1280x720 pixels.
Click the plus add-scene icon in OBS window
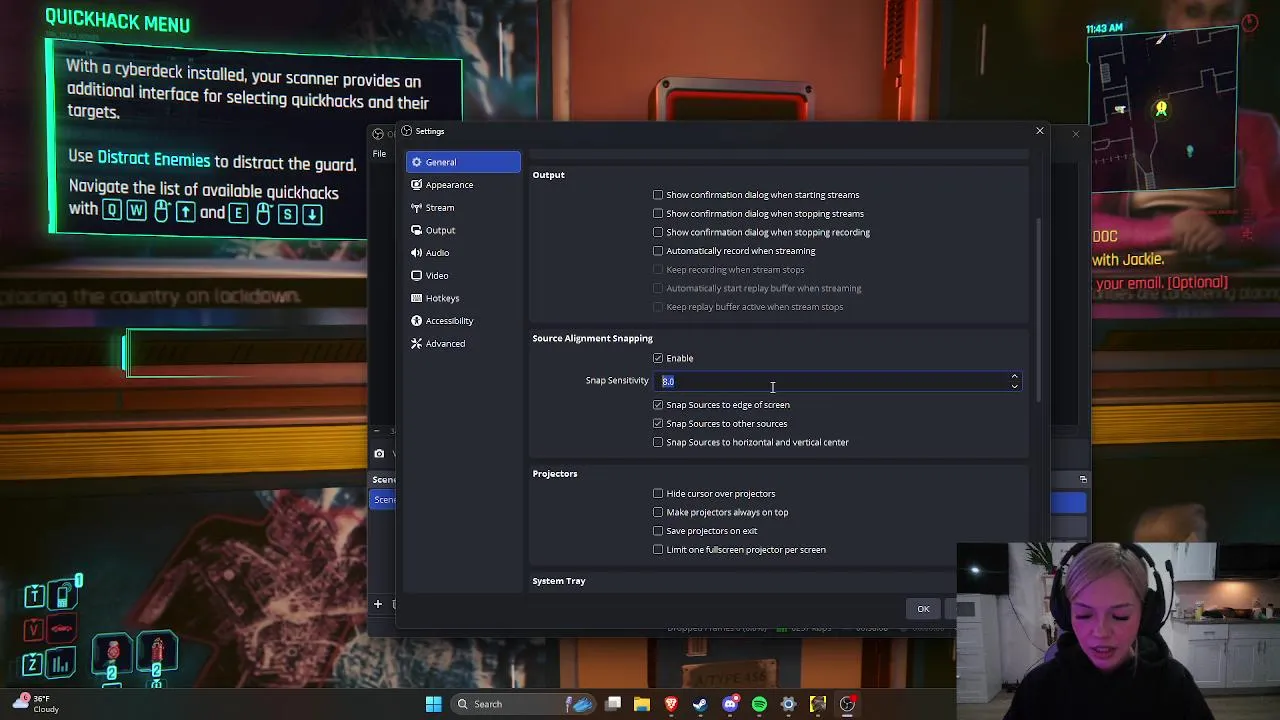tap(378, 604)
